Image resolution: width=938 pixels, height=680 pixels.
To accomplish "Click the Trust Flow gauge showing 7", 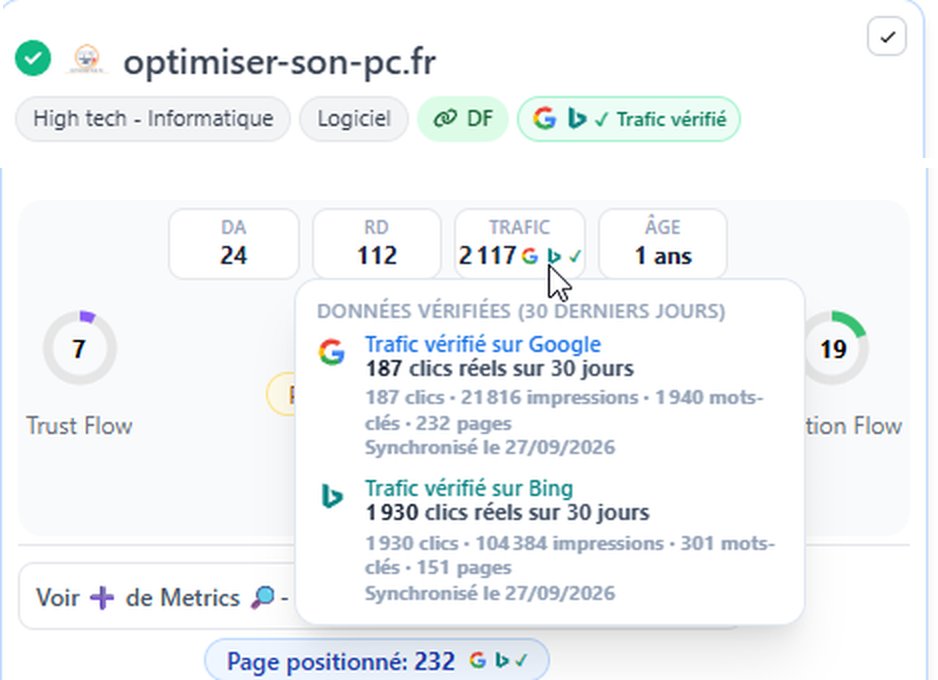I will (x=80, y=347).
